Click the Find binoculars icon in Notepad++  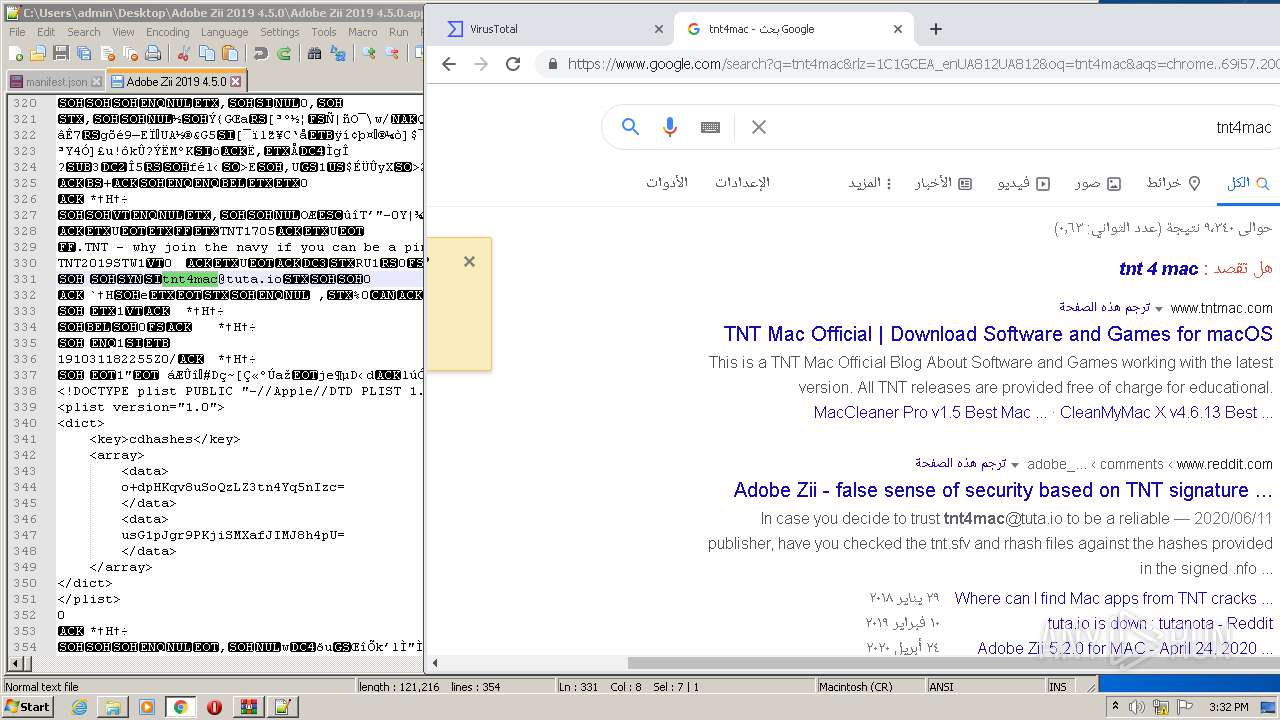point(314,53)
